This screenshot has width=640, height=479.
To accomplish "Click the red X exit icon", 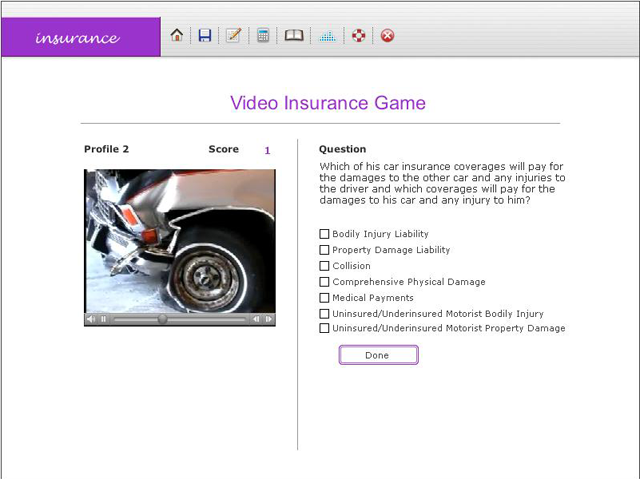I will pyautogui.click(x=387, y=35).
